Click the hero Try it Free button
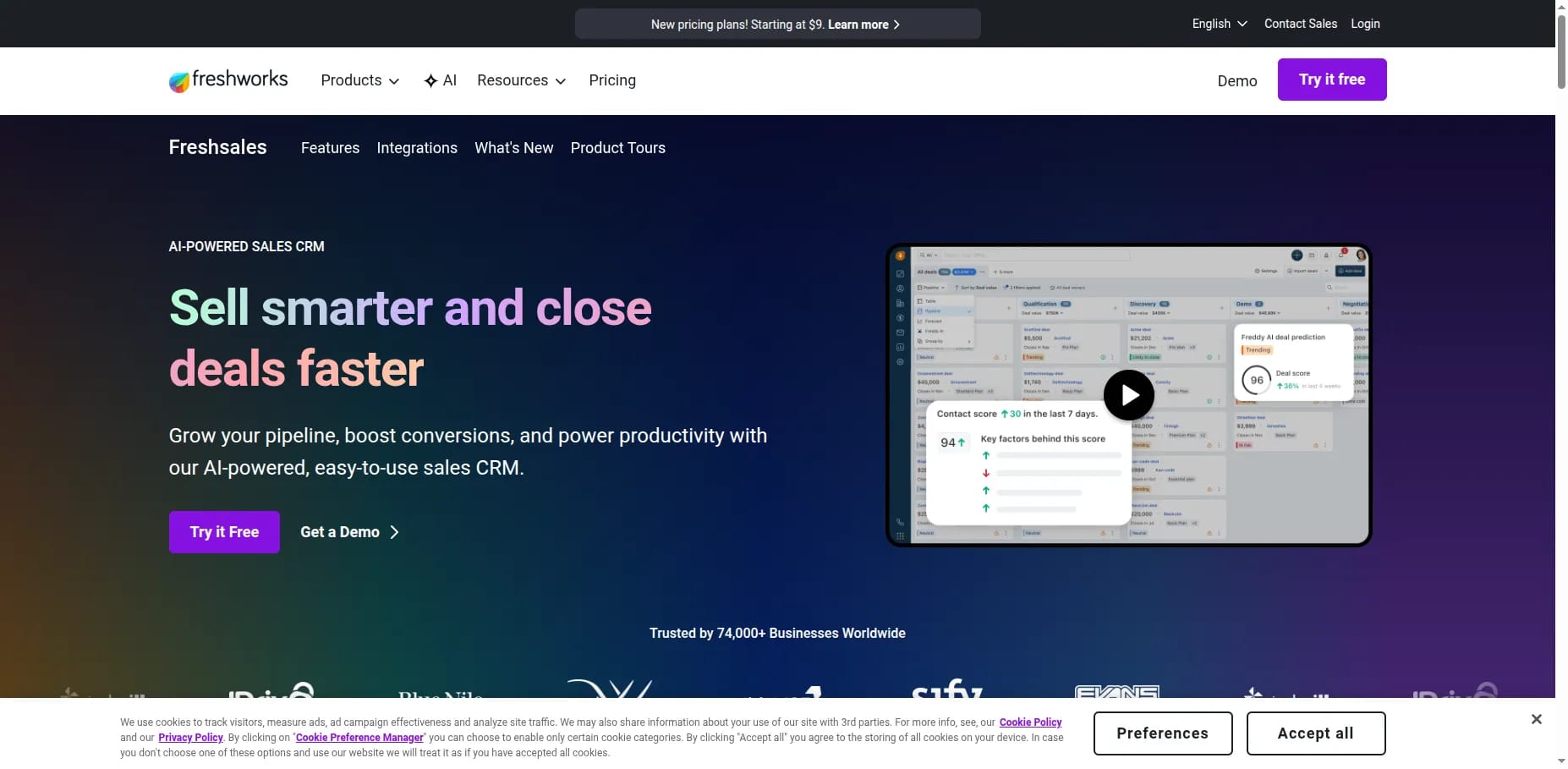 coord(224,532)
